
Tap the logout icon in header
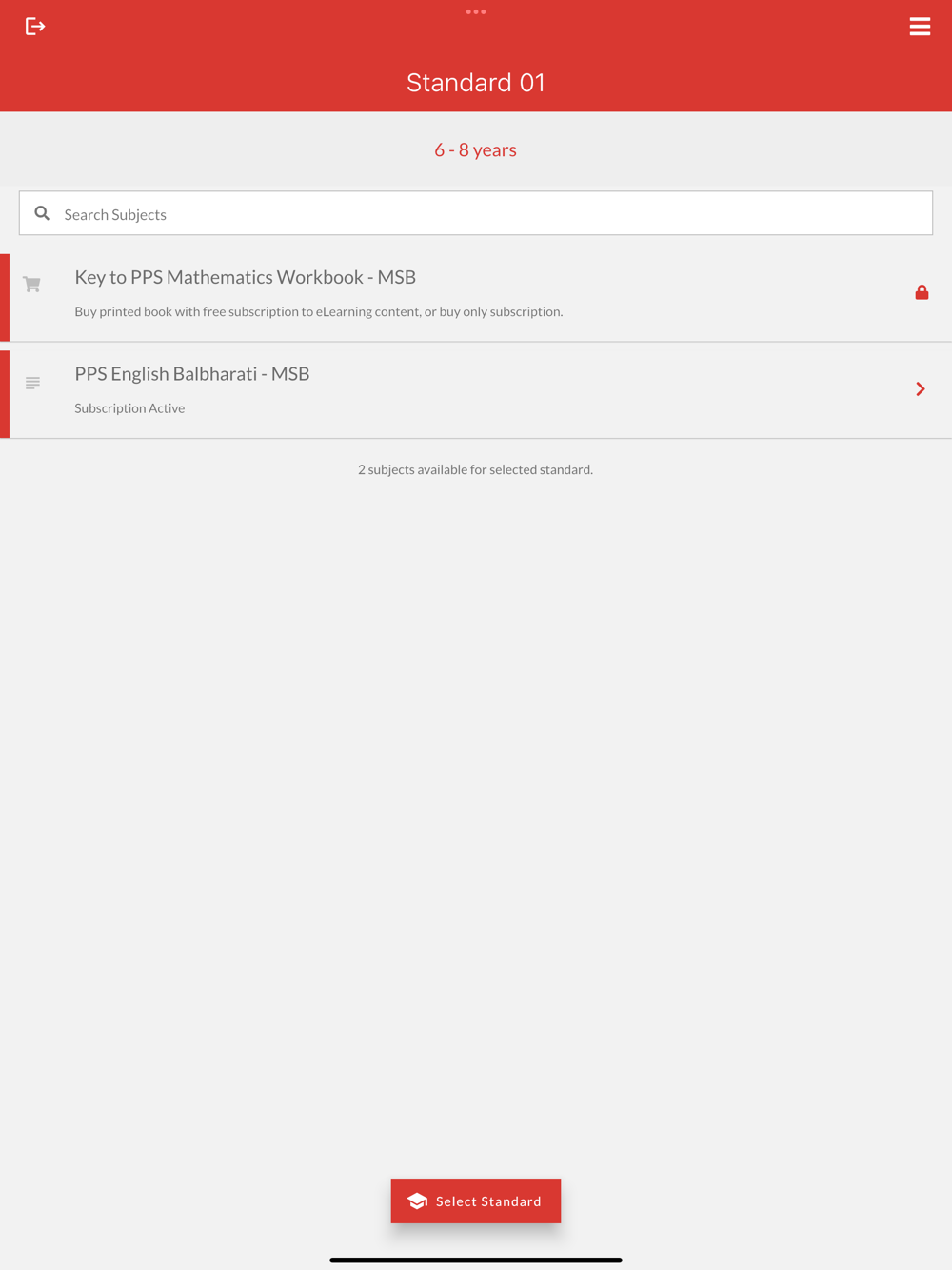click(35, 27)
